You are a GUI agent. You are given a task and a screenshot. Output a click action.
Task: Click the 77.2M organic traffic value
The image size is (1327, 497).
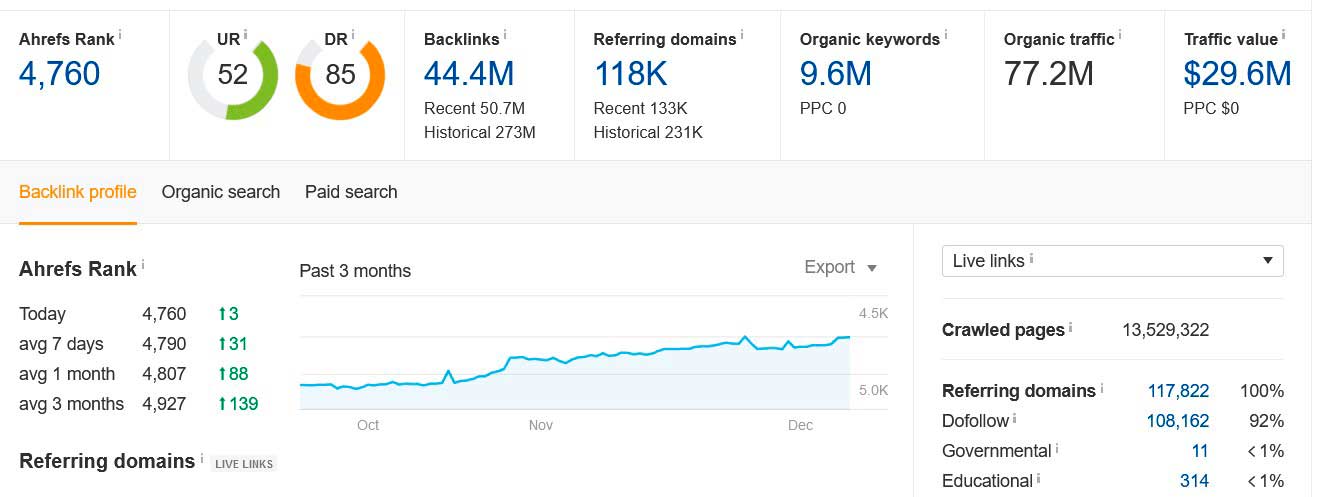coord(1049,74)
